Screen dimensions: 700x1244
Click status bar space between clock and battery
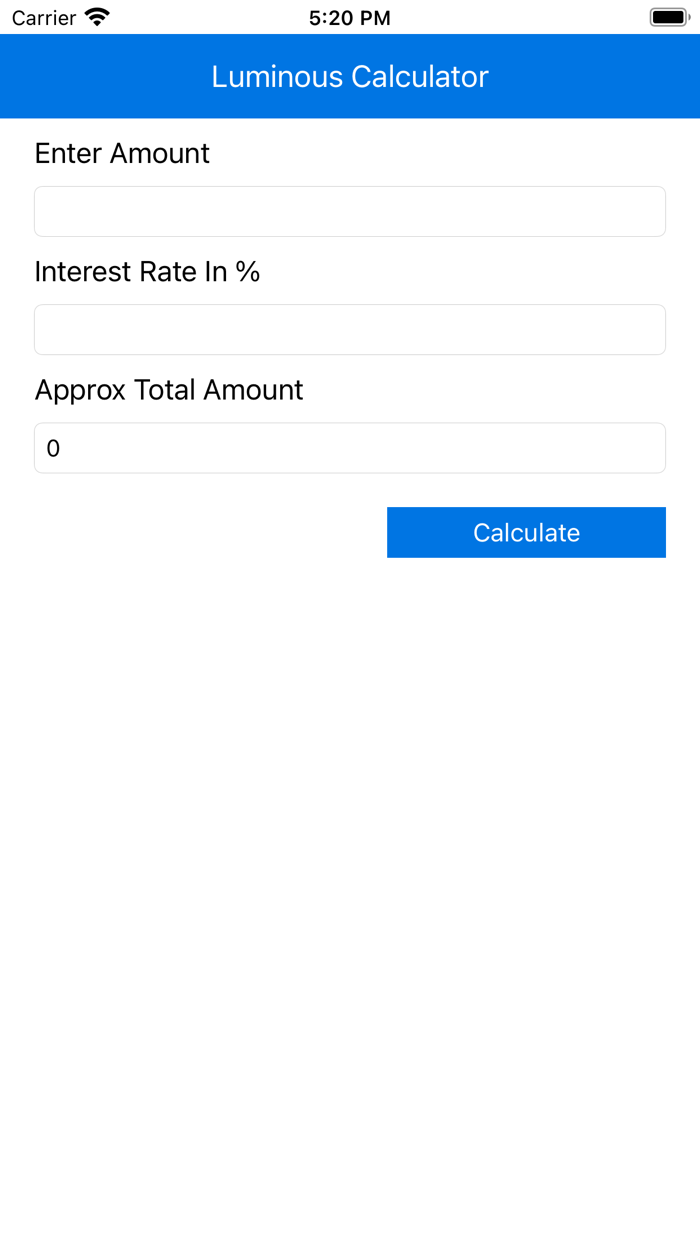pos(520,18)
